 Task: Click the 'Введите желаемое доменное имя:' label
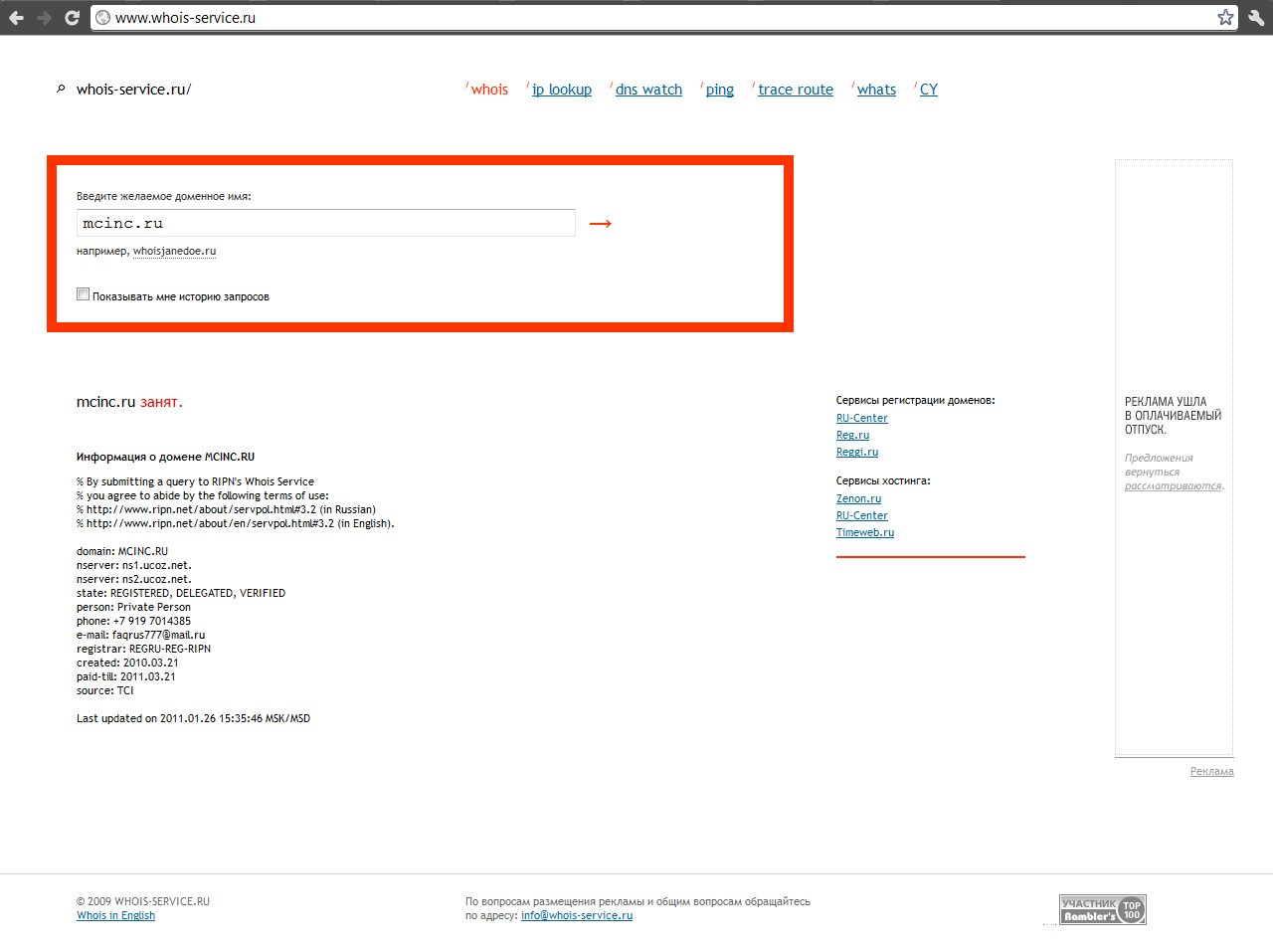164,197
